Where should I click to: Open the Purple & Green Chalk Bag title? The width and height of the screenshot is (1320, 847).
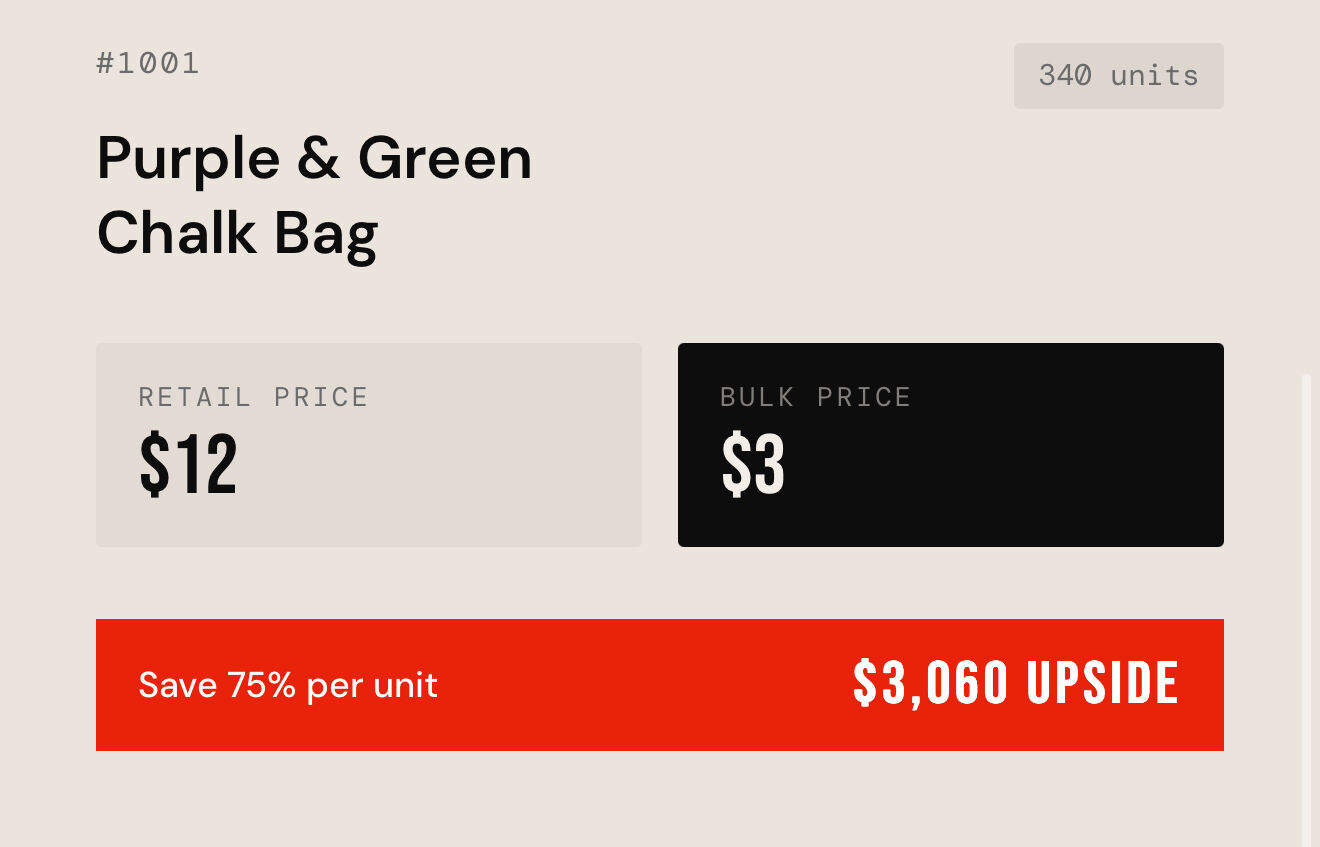click(314, 196)
